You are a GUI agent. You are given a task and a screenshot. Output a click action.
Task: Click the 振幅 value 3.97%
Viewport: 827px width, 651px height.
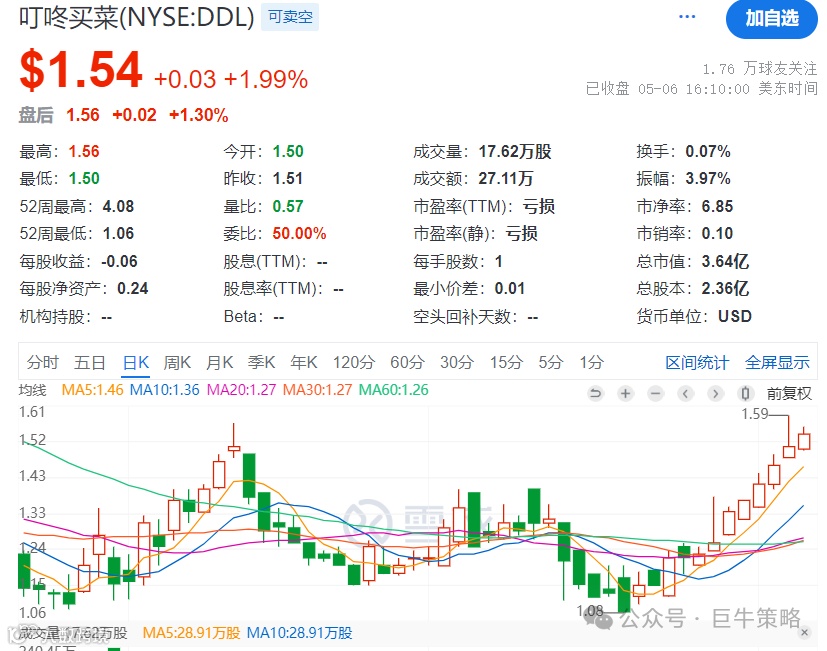(x=708, y=178)
